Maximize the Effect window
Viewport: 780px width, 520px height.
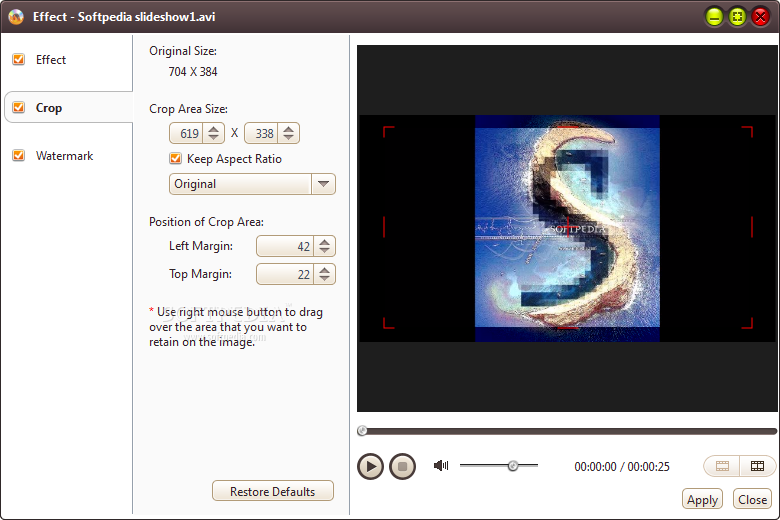(738, 17)
